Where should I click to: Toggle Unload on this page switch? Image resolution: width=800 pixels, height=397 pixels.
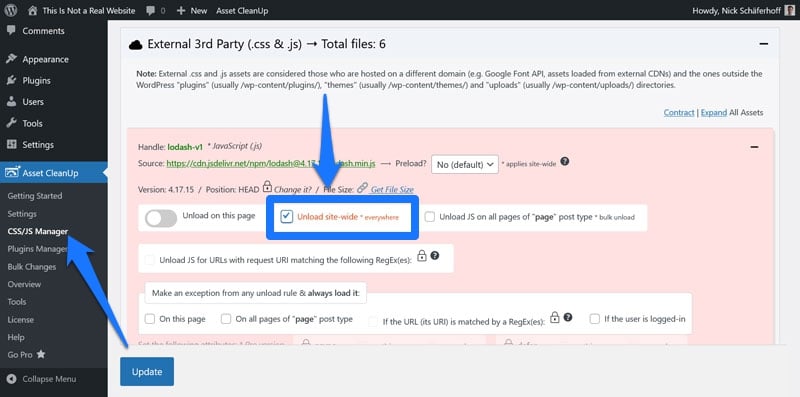[x=161, y=218]
